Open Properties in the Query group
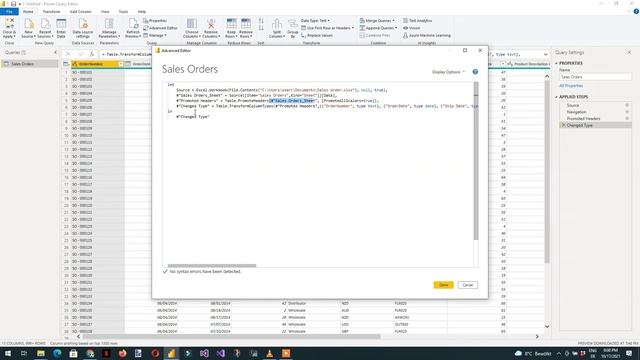Viewport: 640px width, 360px height. click(x=155, y=20)
